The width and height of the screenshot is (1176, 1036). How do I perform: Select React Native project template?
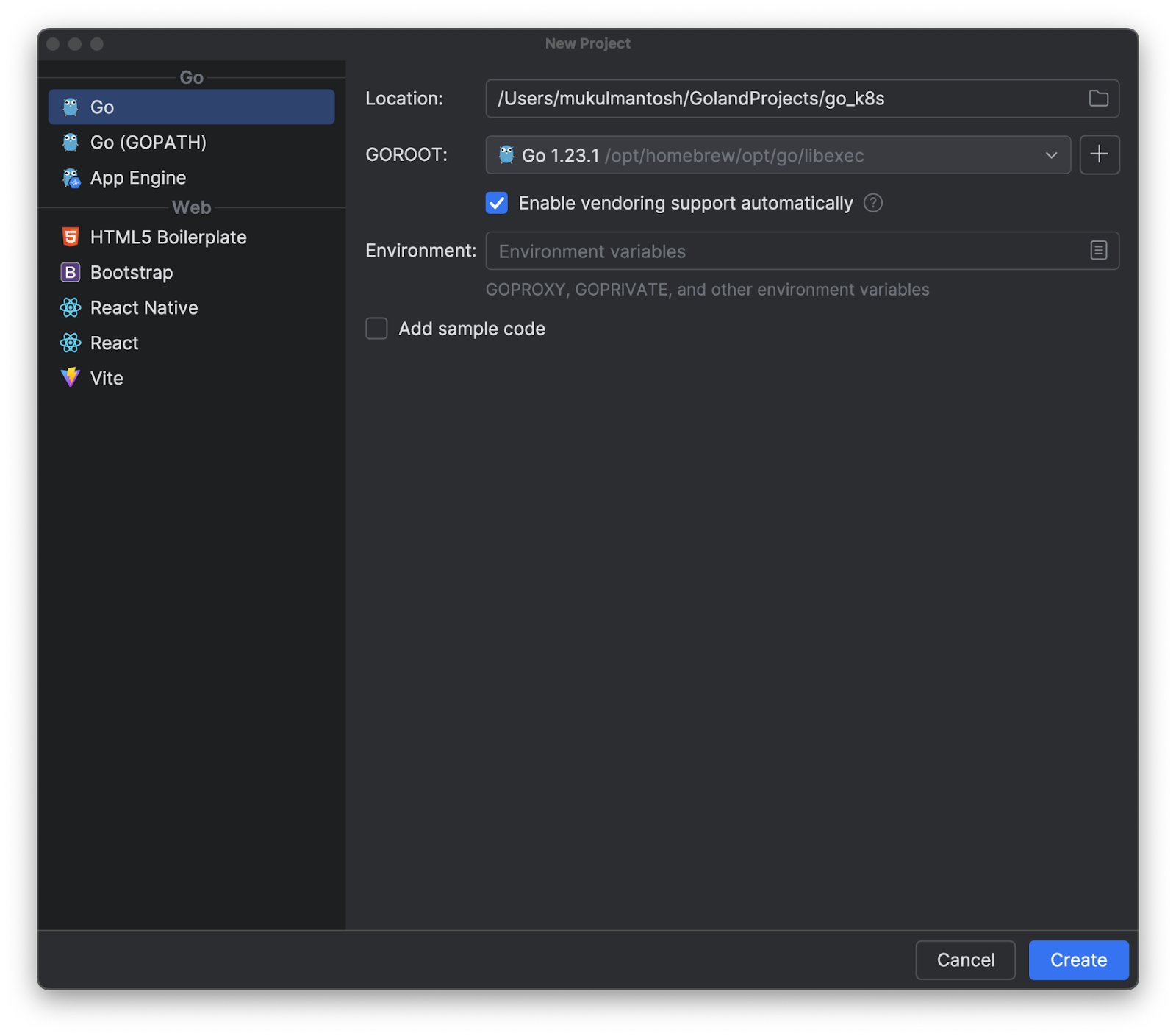click(x=191, y=307)
